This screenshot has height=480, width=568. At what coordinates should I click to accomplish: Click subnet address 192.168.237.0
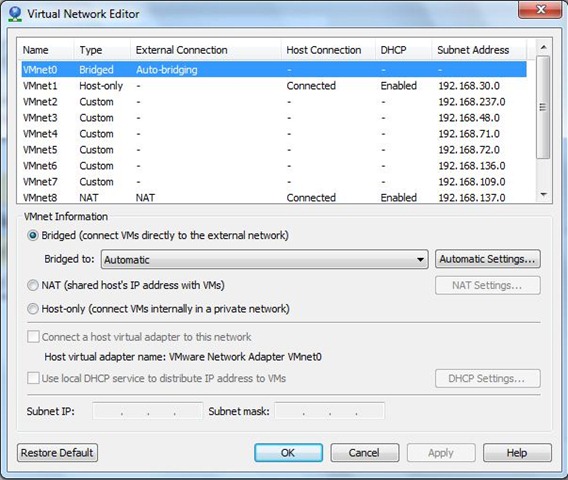472,102
